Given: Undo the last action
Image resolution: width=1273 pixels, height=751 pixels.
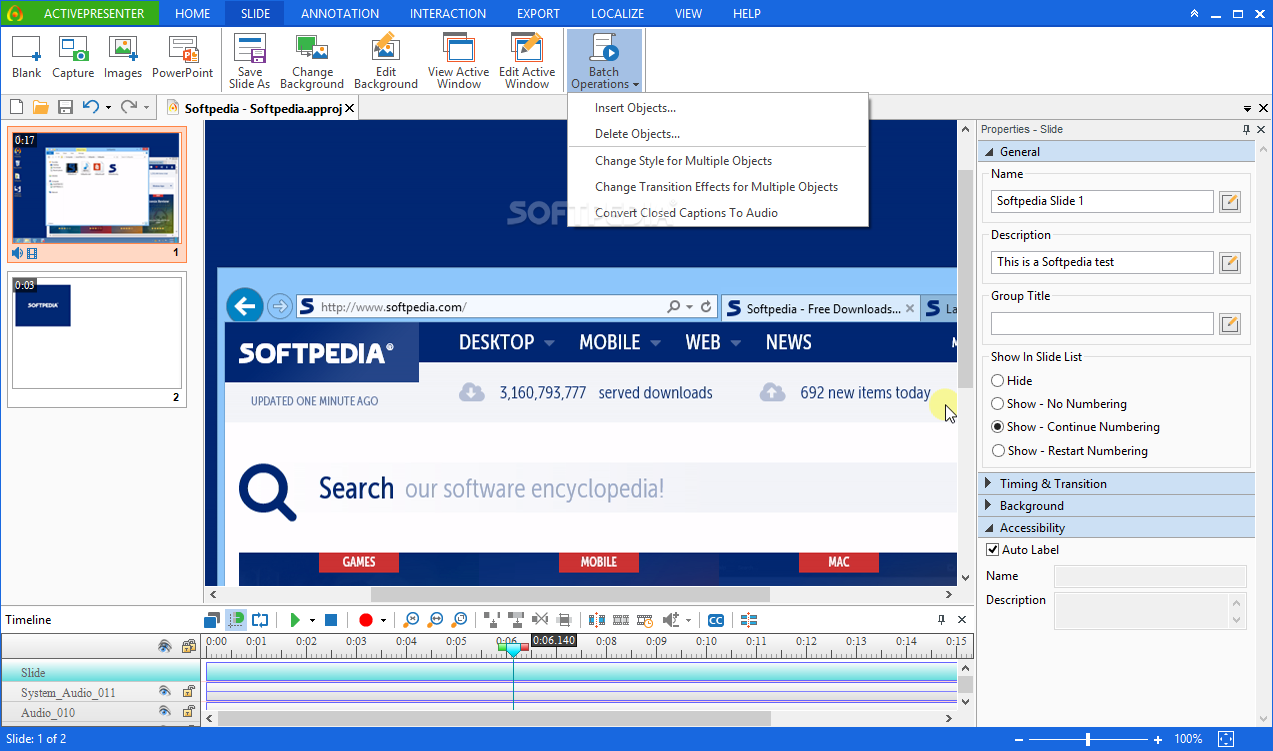Looking at the screenshot, I should pyautogui.click(x=91, y=107).
